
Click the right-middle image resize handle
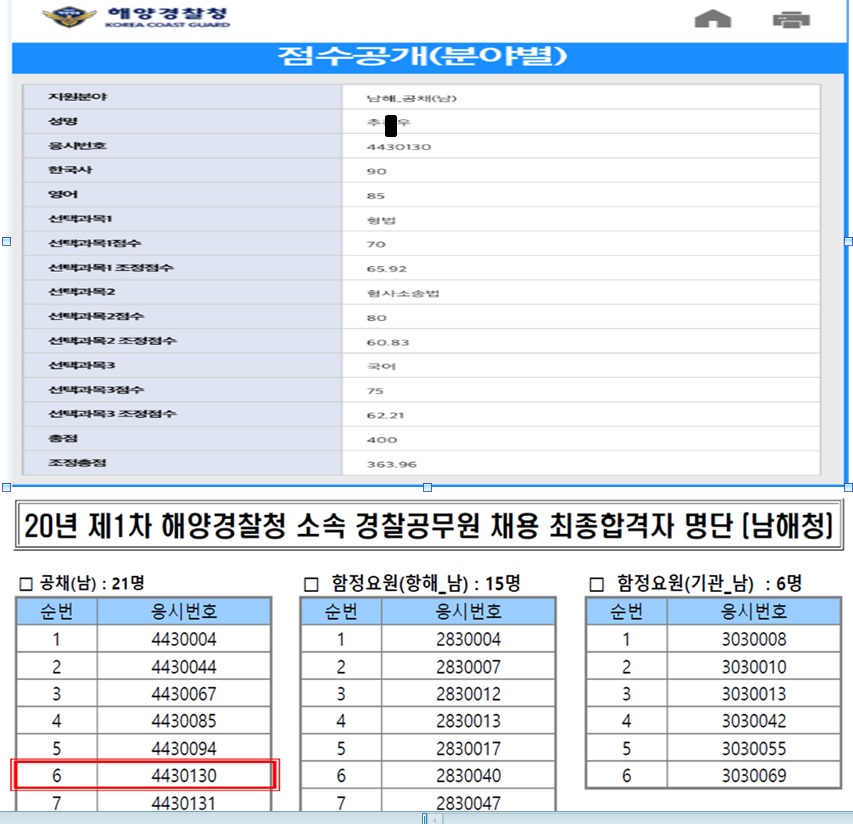click(848, 241)
